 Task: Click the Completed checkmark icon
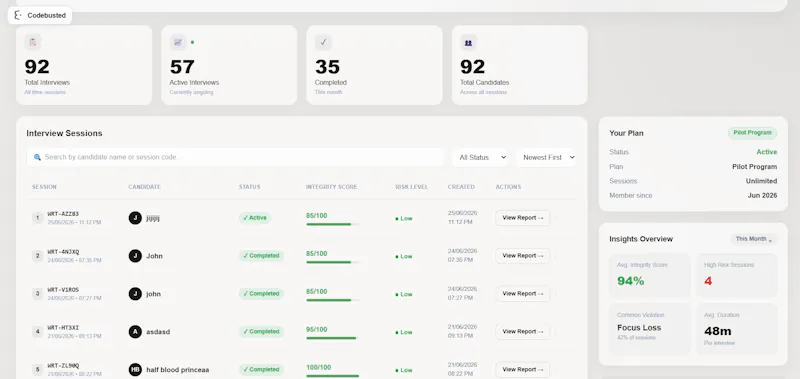pos(323,42)
